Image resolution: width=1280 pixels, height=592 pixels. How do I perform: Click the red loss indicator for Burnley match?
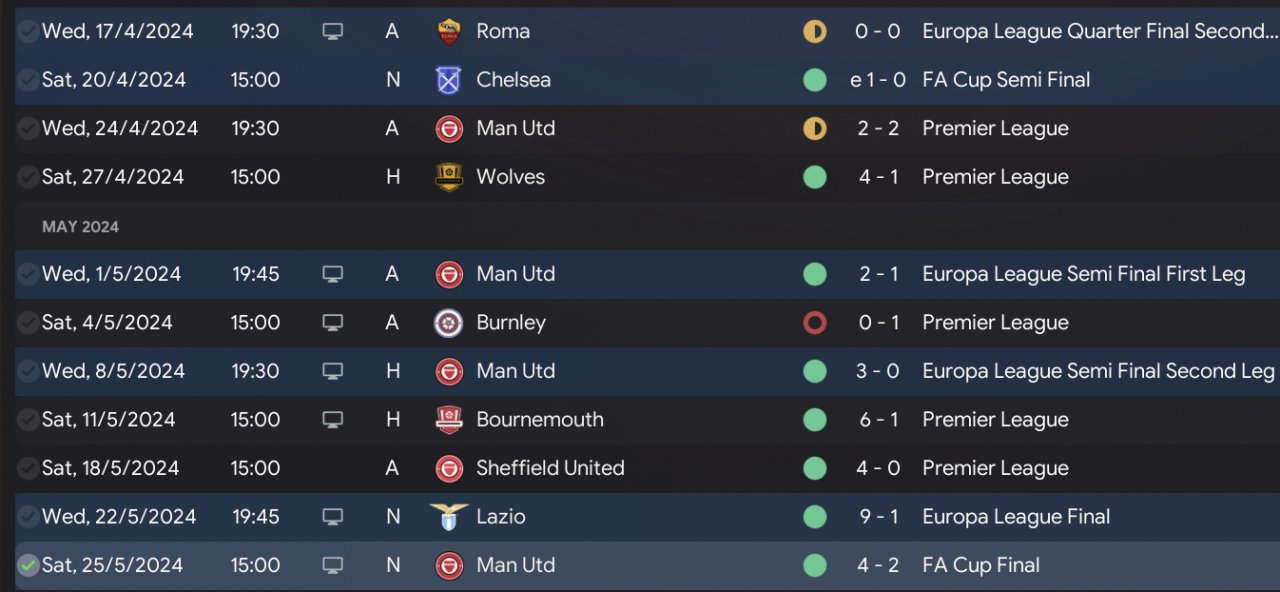[815, 323]
